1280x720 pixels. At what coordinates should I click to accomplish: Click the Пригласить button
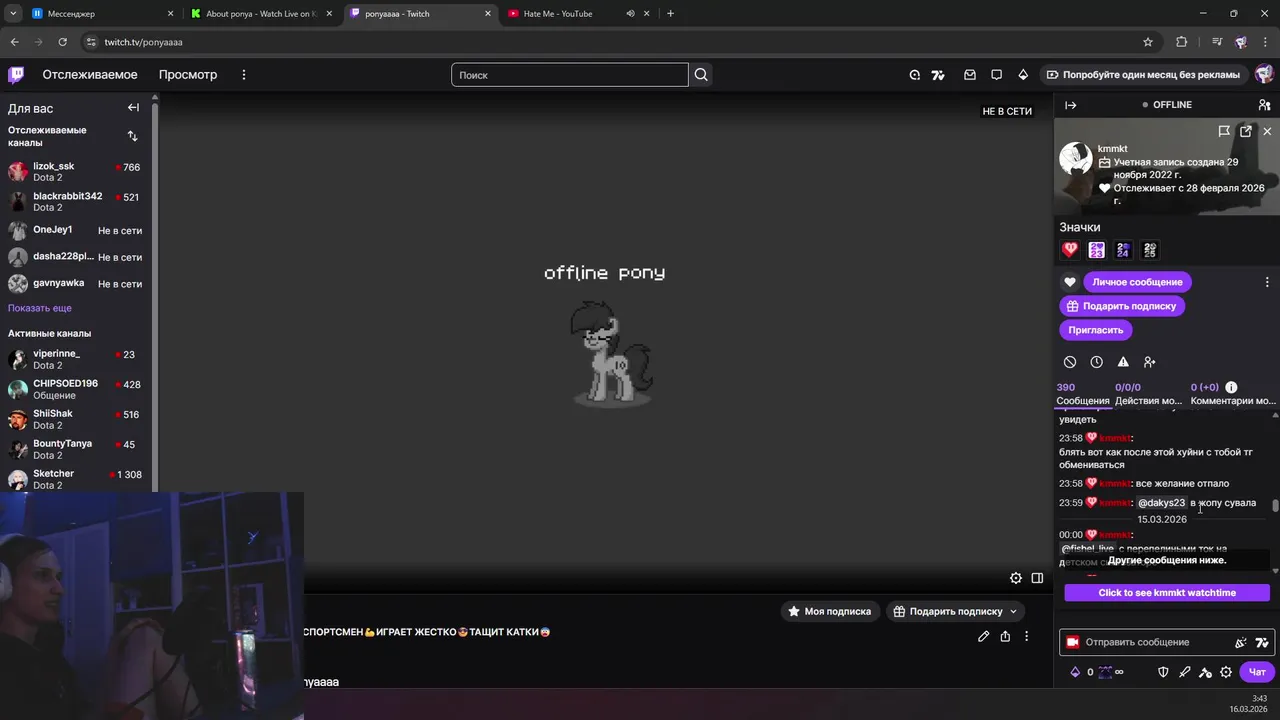(x=1096, y=330)
